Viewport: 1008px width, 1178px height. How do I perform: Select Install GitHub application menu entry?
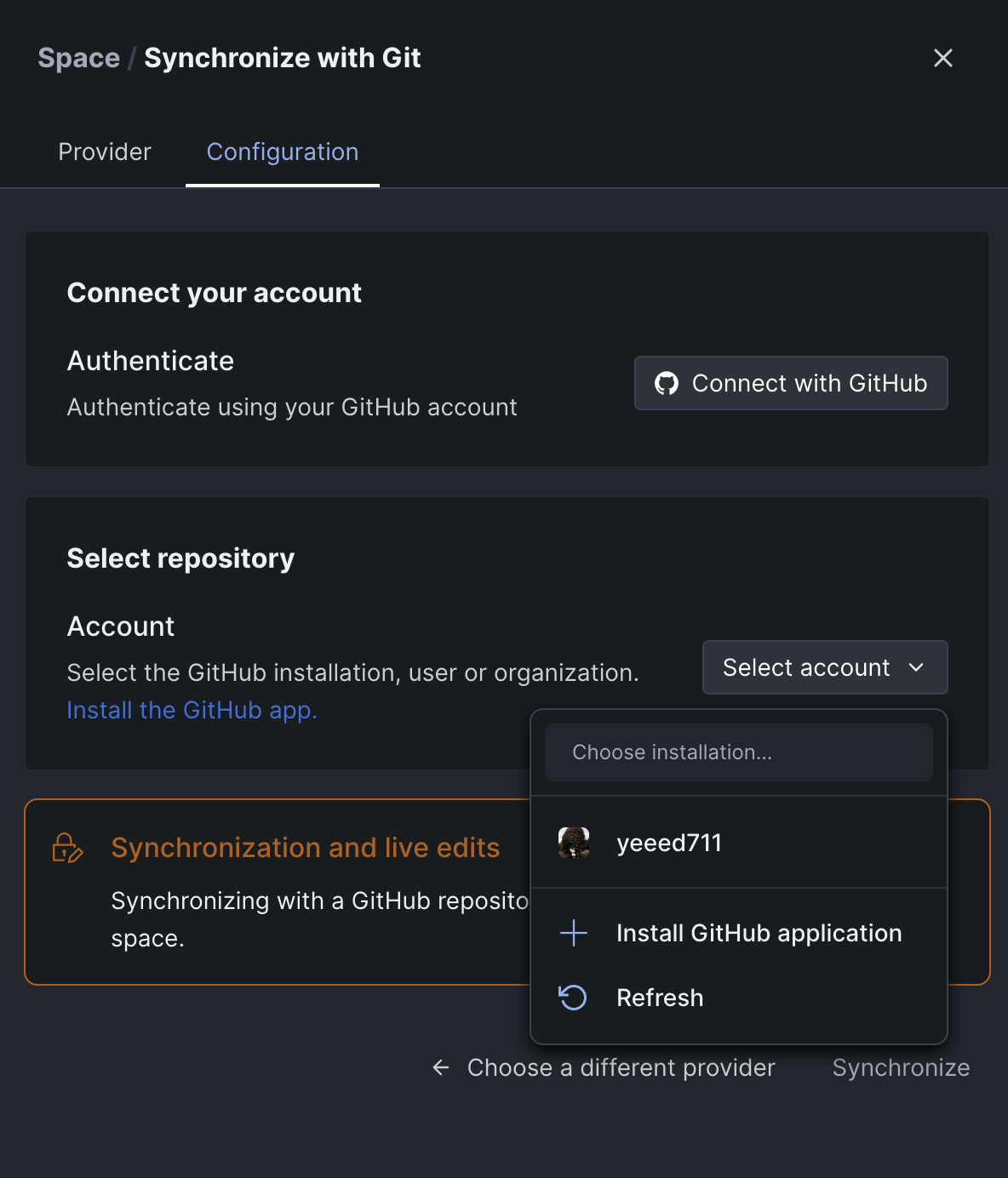coord(759,933)
